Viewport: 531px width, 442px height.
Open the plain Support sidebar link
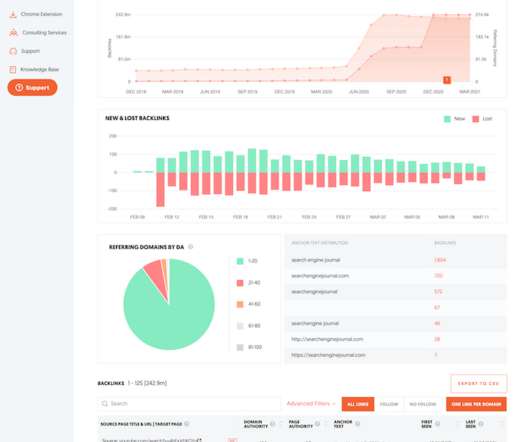point(30,51)
